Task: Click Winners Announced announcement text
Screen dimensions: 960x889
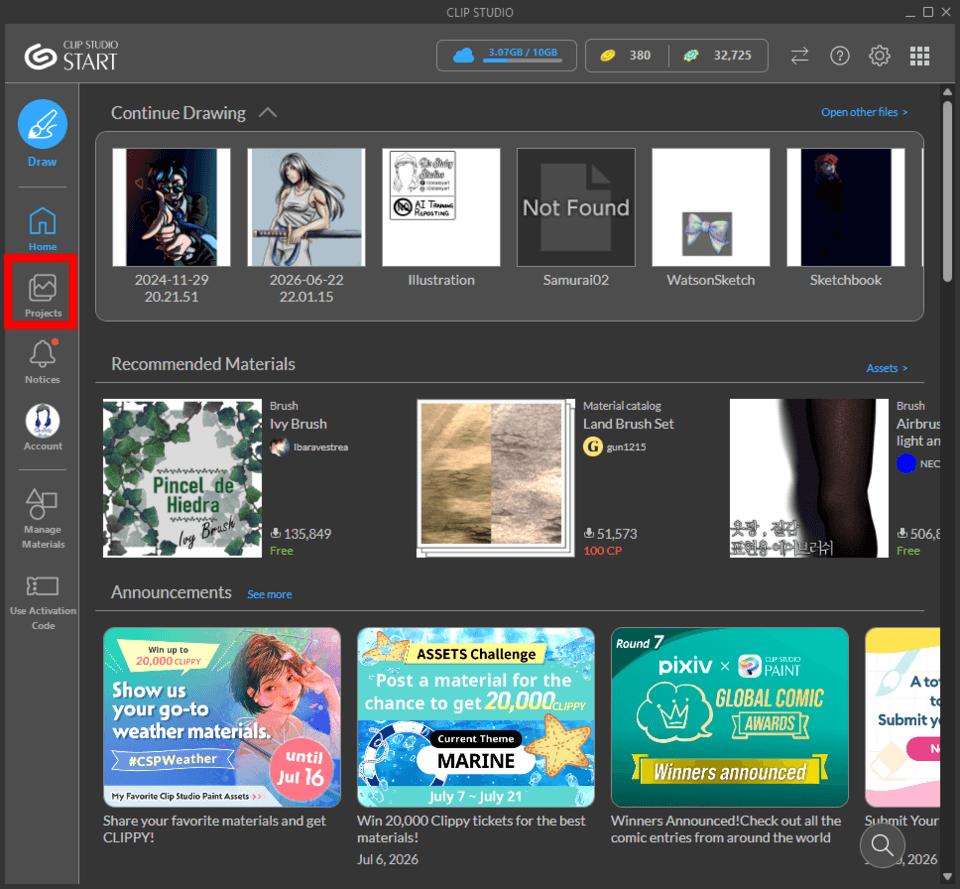Action: (x=726, y=829)
